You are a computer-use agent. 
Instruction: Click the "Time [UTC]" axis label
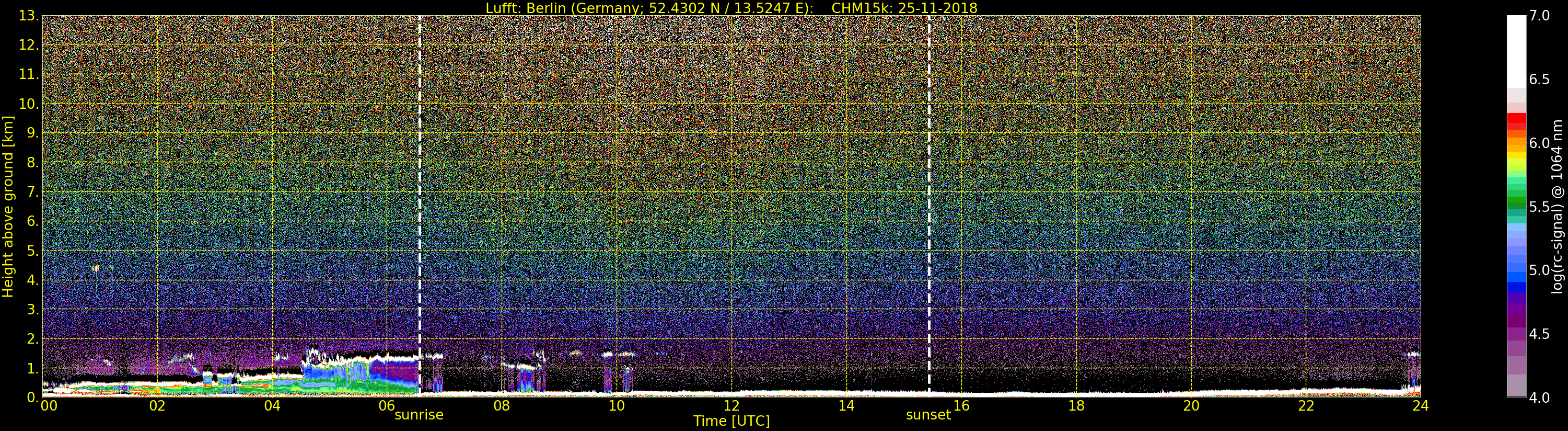pos(731,421)
